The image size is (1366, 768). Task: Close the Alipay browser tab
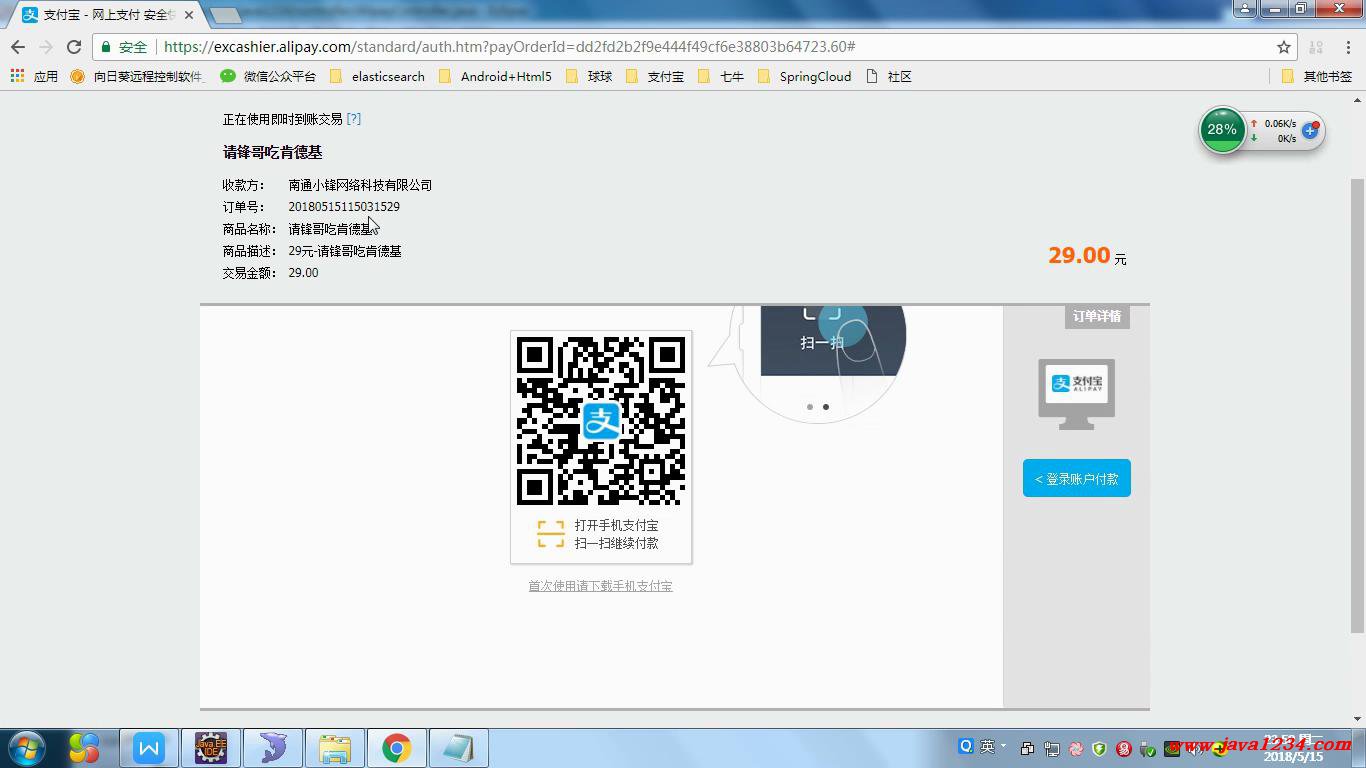[189, 15]
